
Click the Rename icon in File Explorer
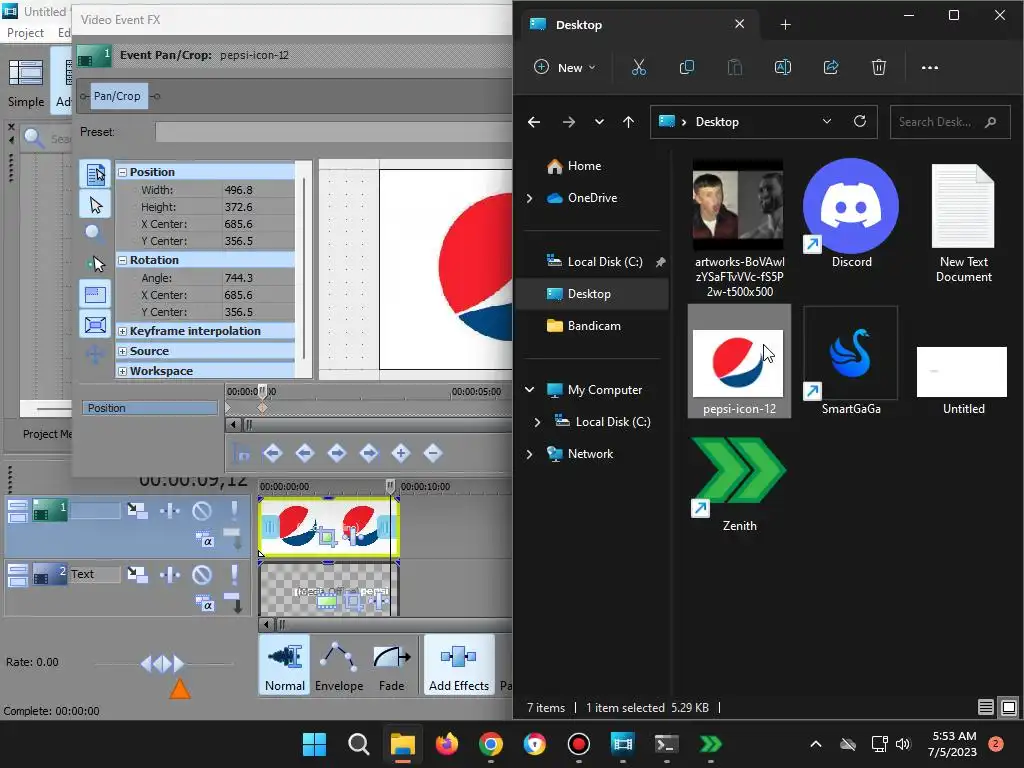[782, 67]
